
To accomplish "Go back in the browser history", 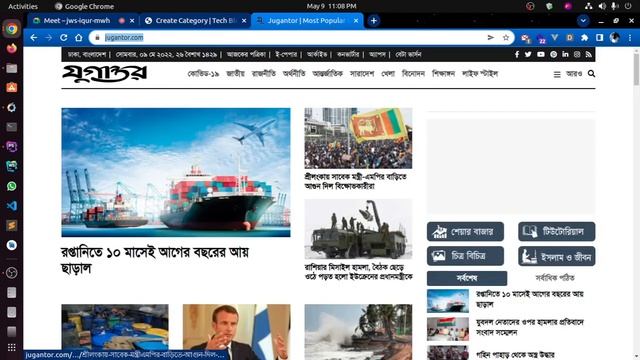I will (33, 38).
